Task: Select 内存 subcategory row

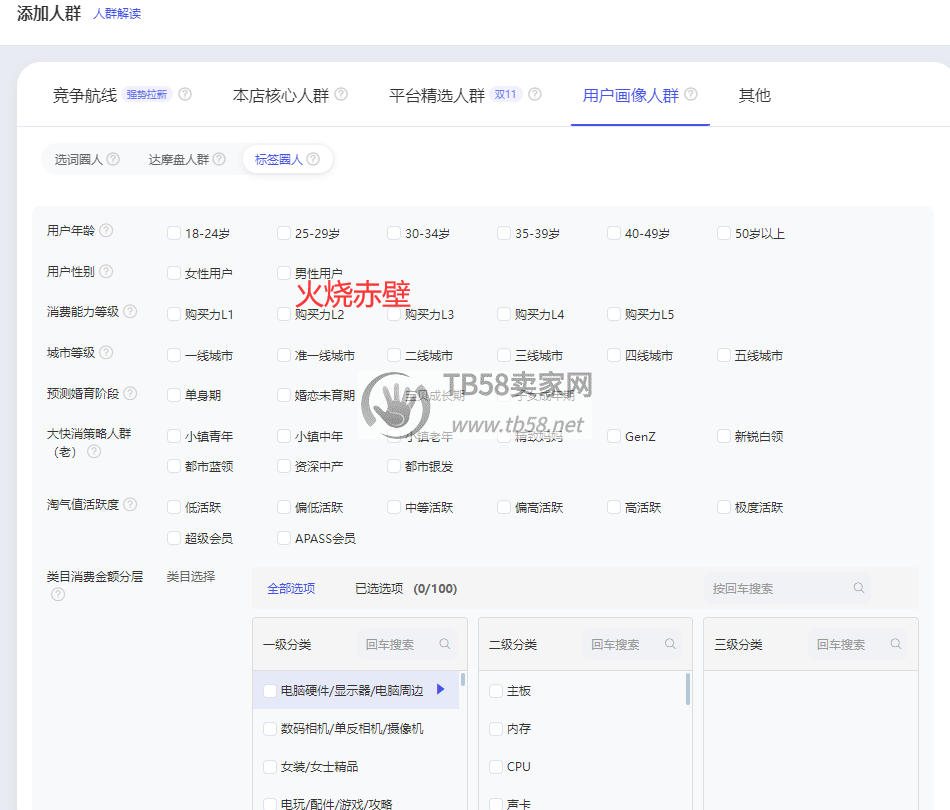Action: (582, 728)
